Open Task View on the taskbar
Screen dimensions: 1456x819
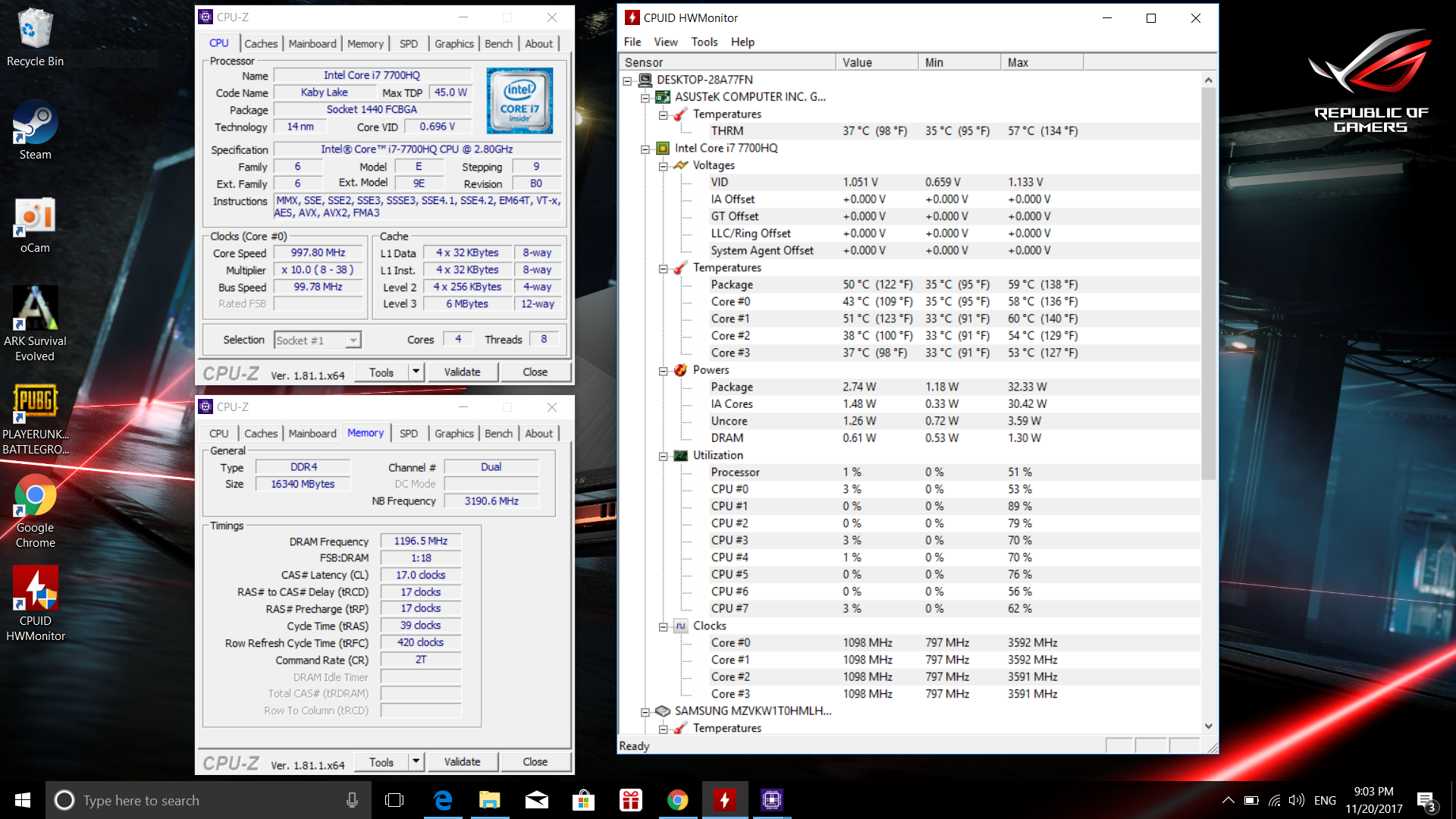point(394,800)
